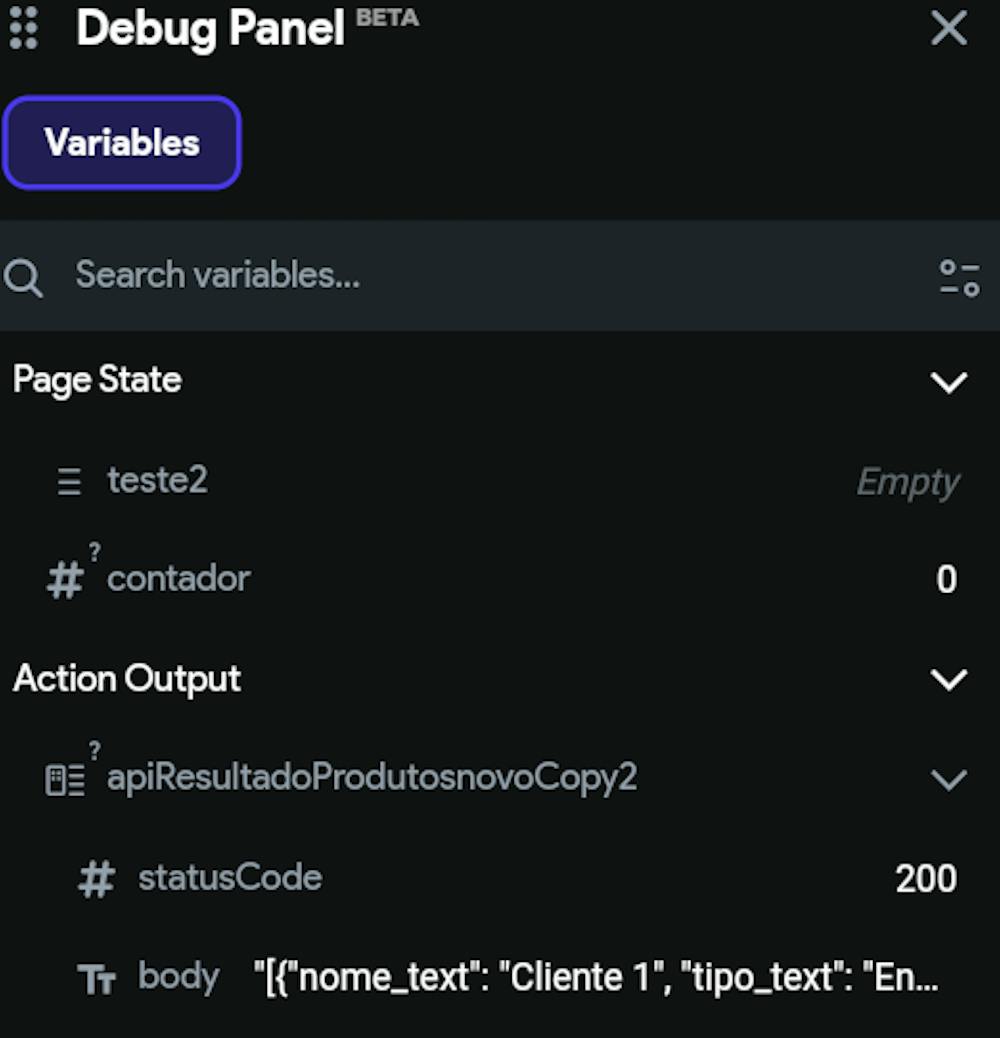Click the Page State heading
The height and width of the screenshot is (1038, 1000).
coord(98,380)
